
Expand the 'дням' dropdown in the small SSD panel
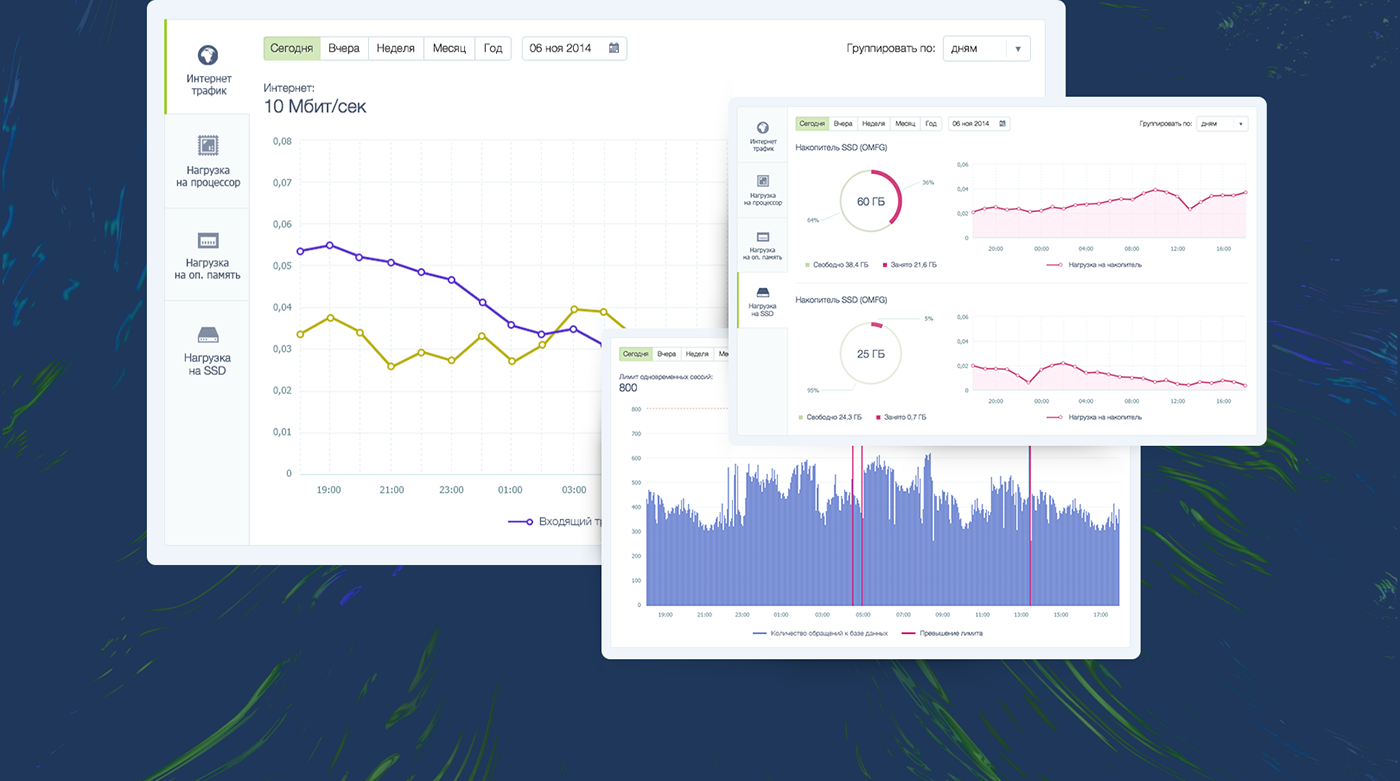(x=1222, y=124)
